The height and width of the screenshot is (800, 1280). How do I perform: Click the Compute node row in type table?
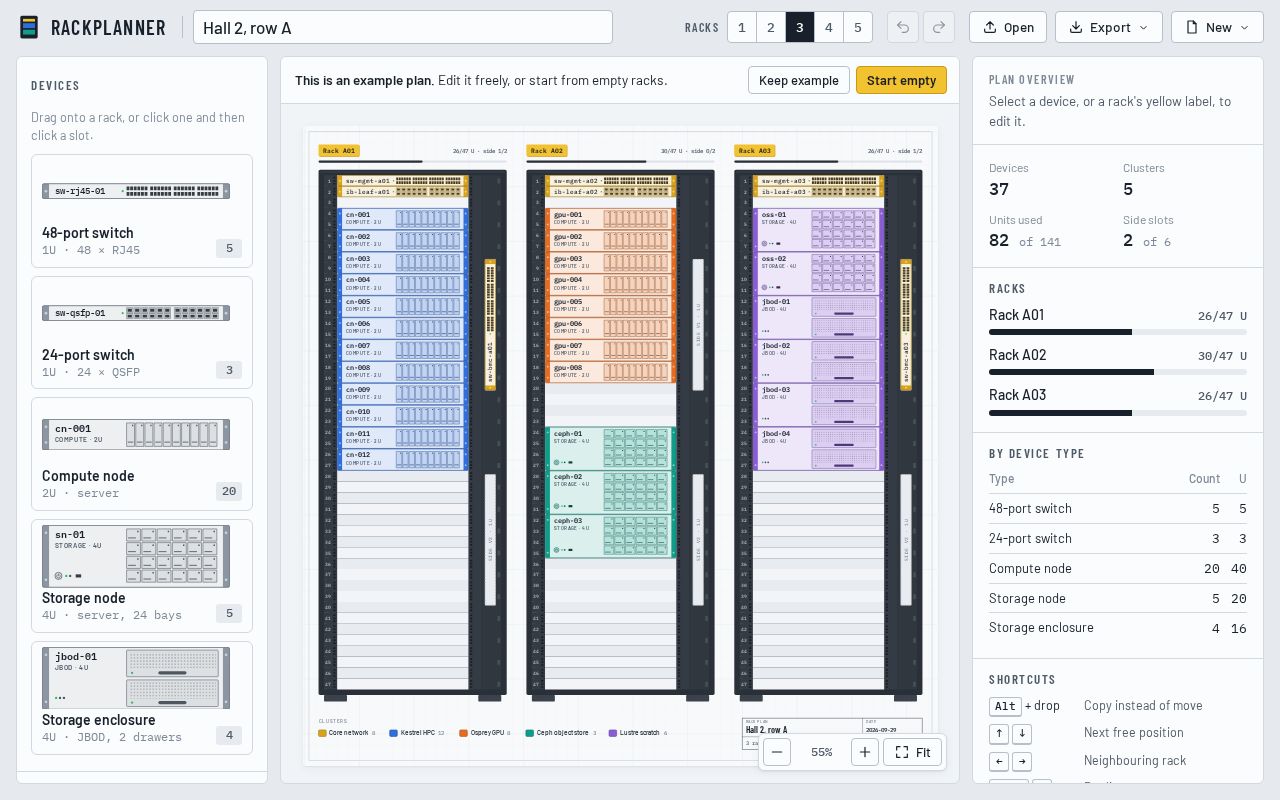[1117, 568]
